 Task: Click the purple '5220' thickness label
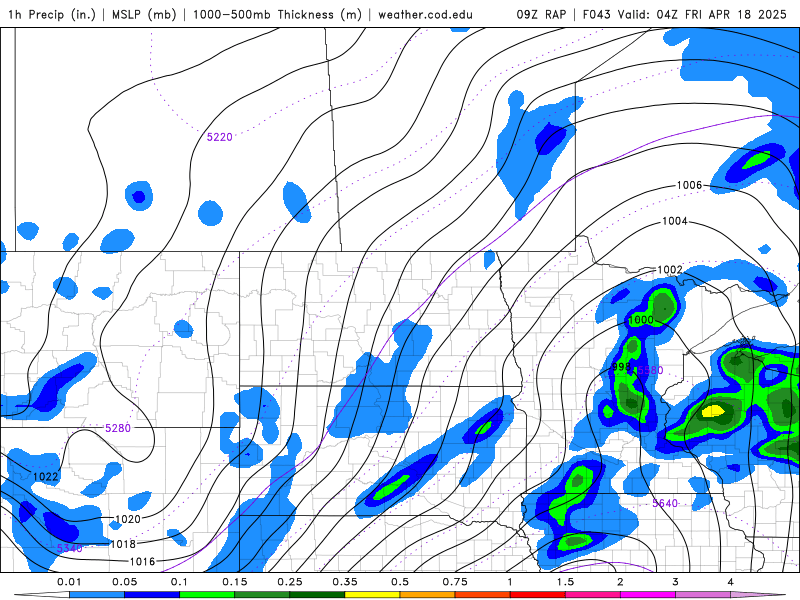pyautogui.click(x=219, y=137)
